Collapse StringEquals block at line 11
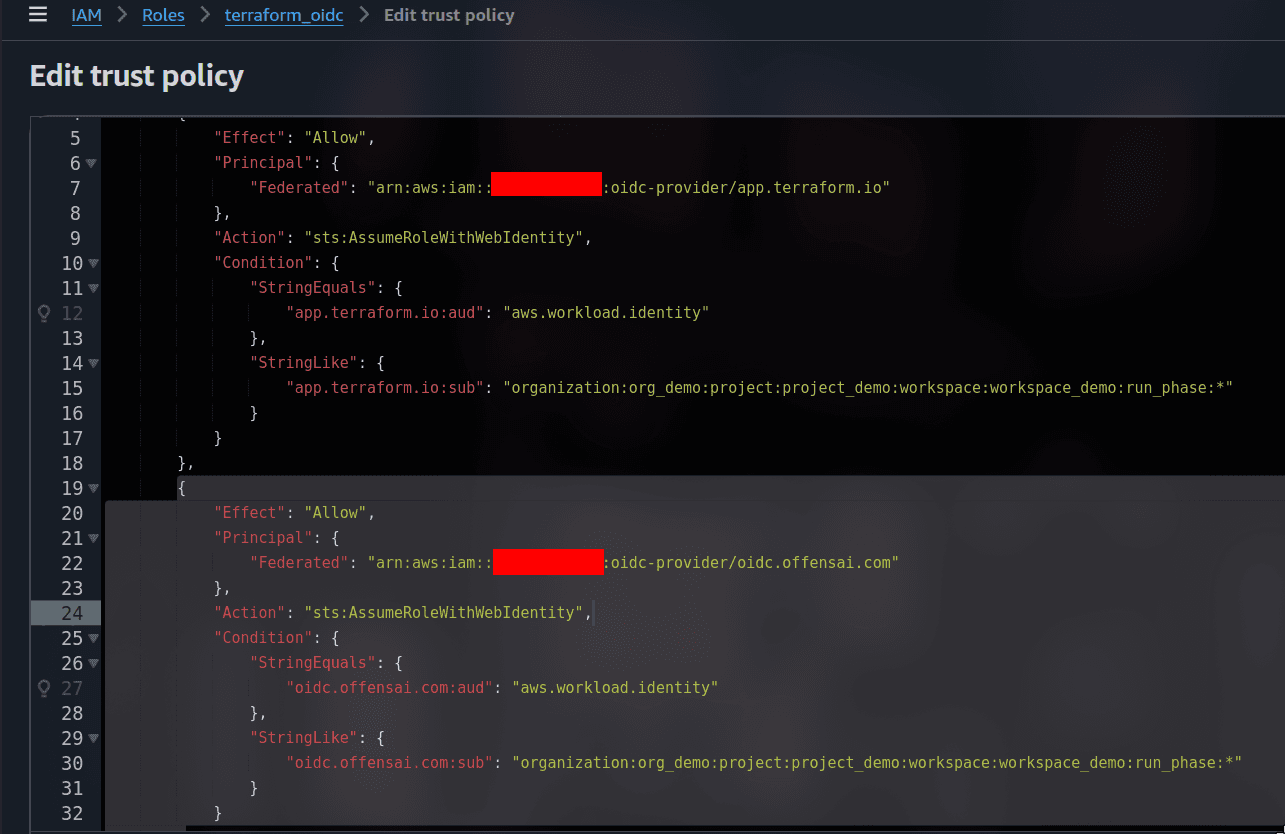Screen dimensions: 1285x834 tap(93, 288)
